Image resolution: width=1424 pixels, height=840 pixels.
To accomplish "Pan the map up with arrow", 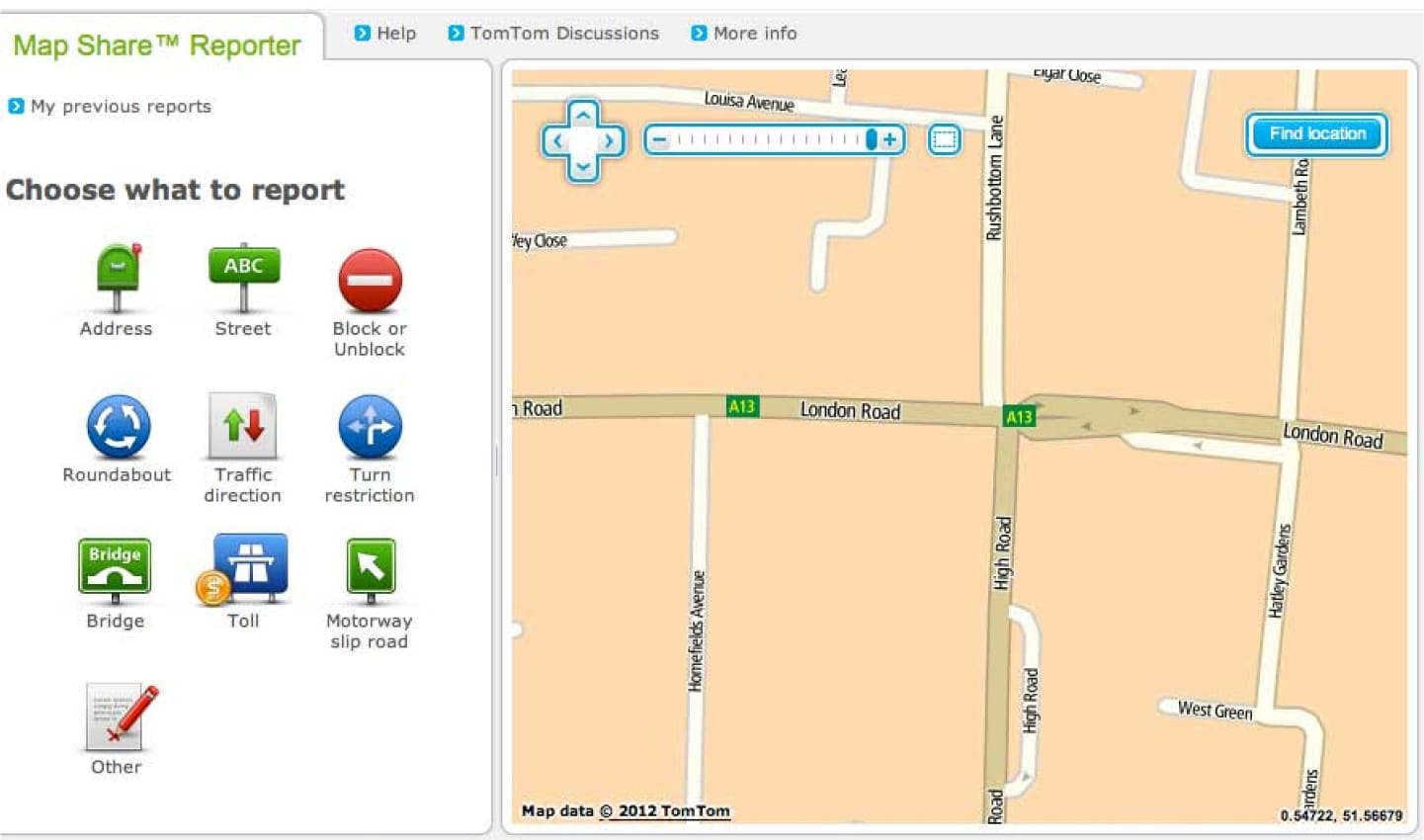I will pyautogui.click(x=583, y=115).
